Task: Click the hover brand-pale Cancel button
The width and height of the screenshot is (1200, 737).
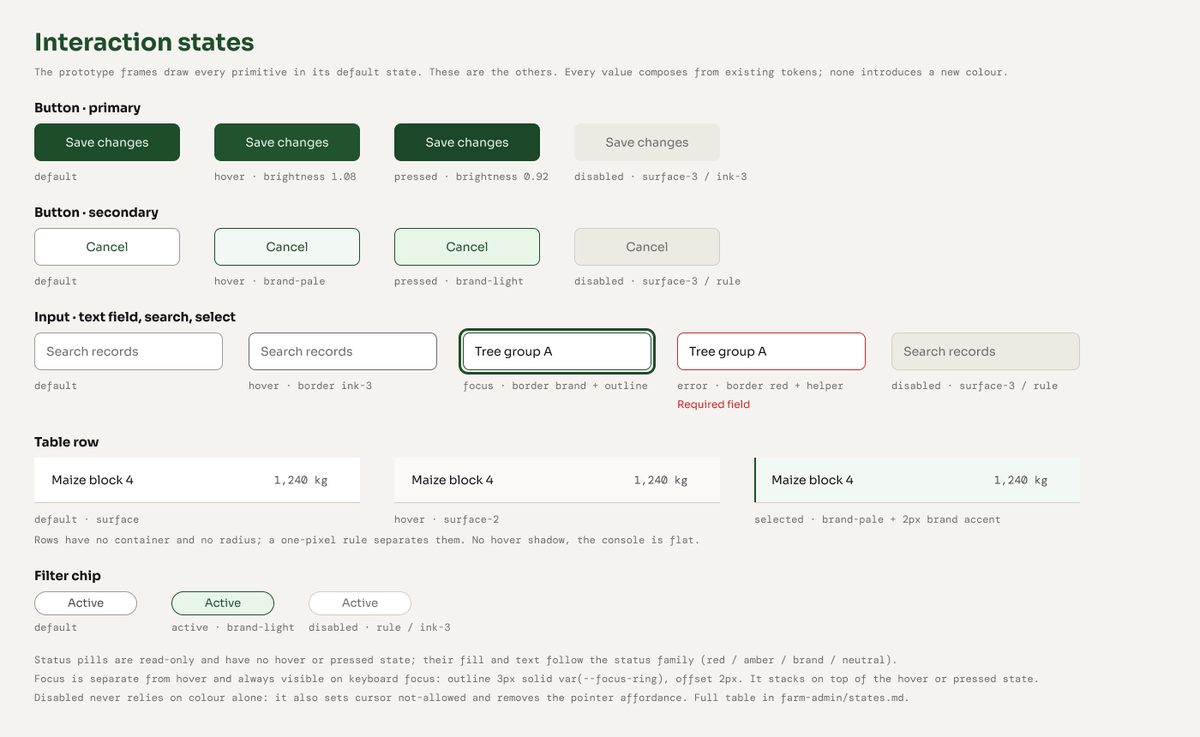Action: tap(287, 247)
